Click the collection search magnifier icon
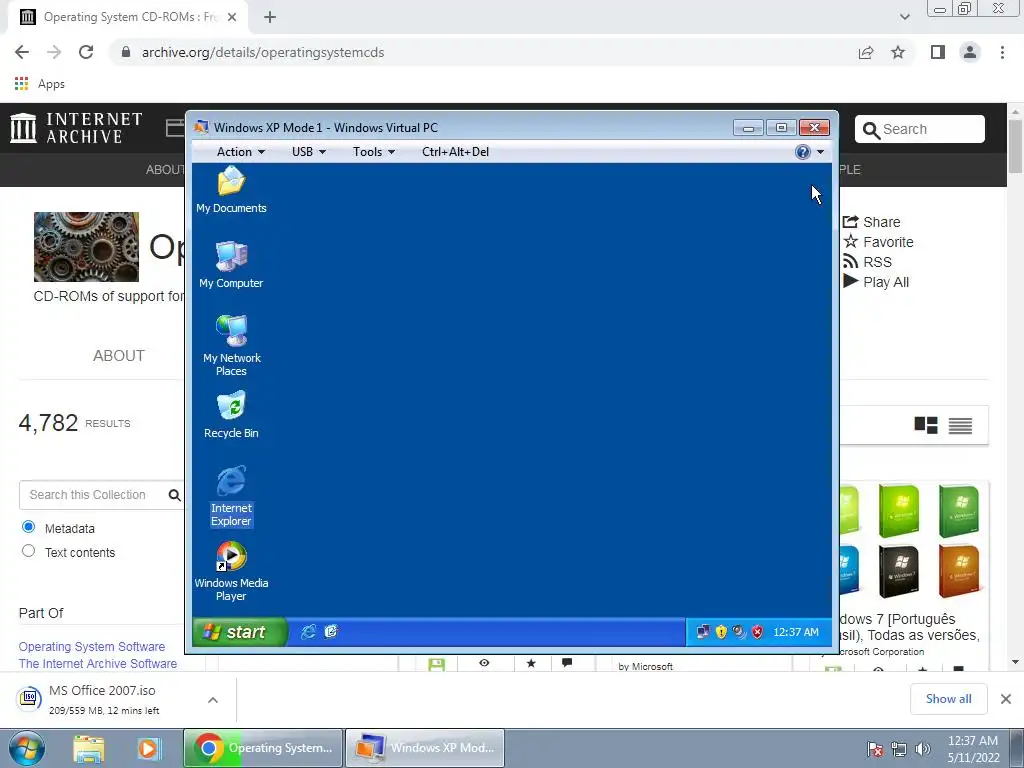 click(x=174, y=495)
